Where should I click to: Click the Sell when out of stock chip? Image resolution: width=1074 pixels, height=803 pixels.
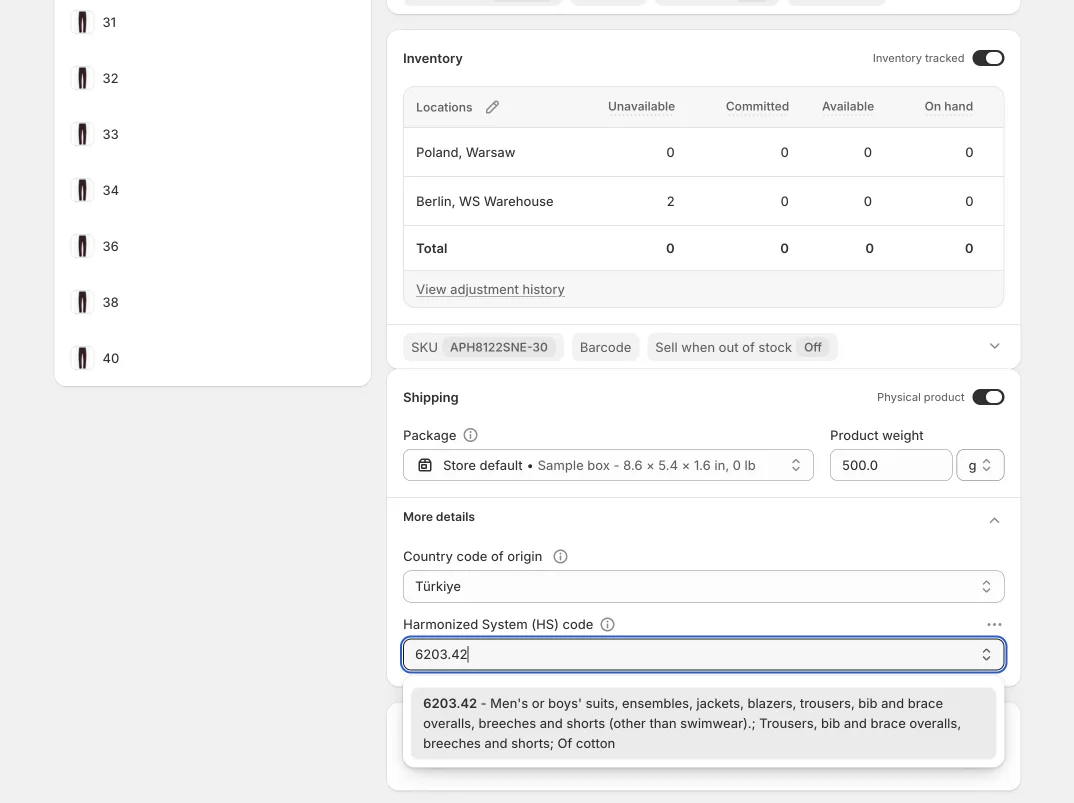742,347
